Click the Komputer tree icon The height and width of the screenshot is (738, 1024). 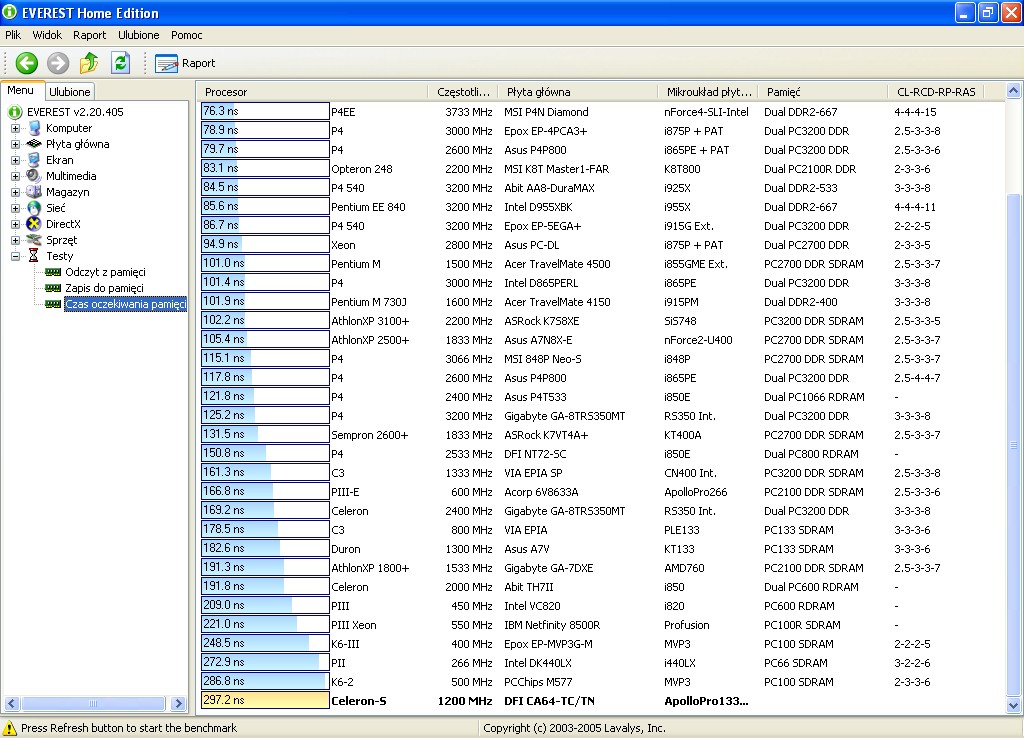(x=35, y=128)
